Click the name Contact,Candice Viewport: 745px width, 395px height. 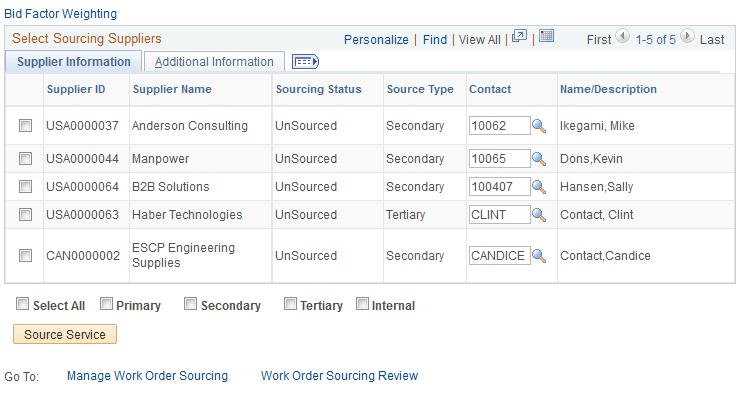pyautogui.click(x=605, y=256)
